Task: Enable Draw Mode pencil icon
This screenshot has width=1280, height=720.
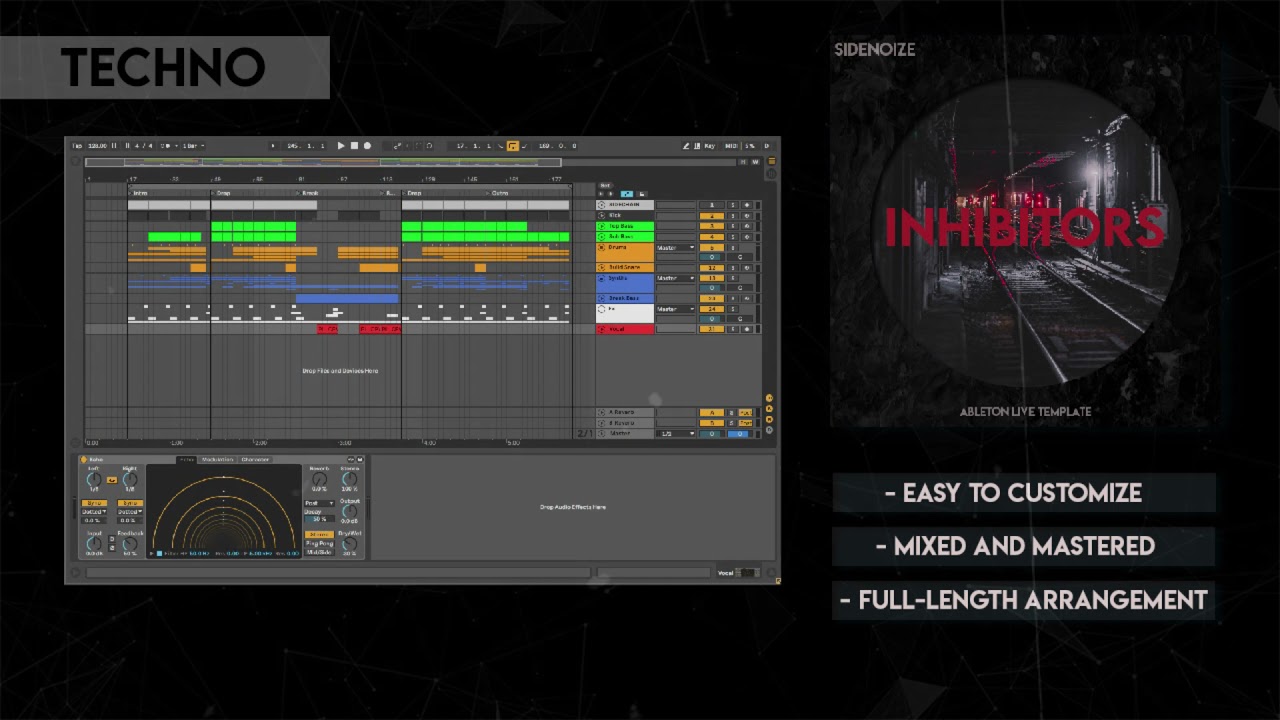Action: pyautogui.click(x=686, y=146)
